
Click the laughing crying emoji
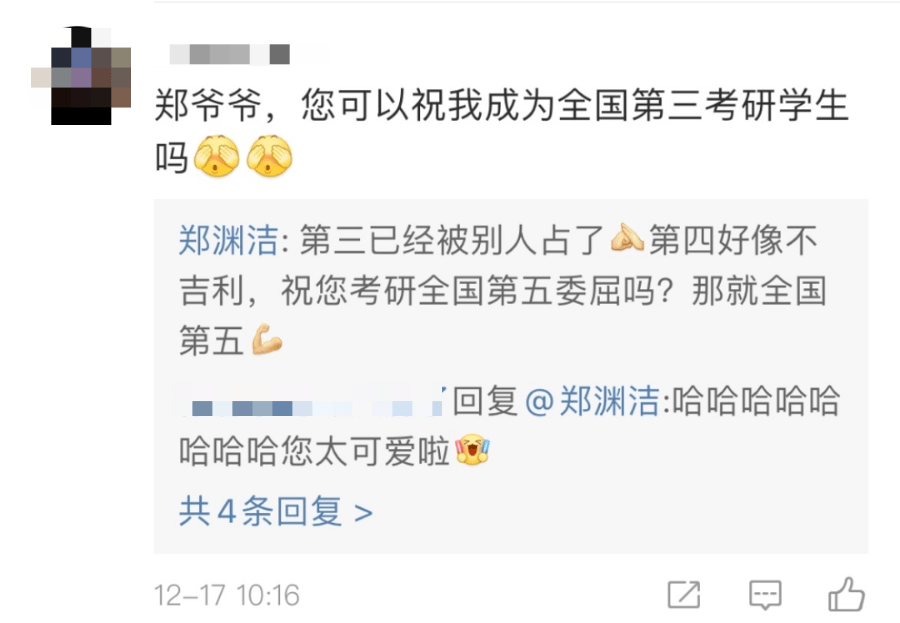click(x=472, y=449)
